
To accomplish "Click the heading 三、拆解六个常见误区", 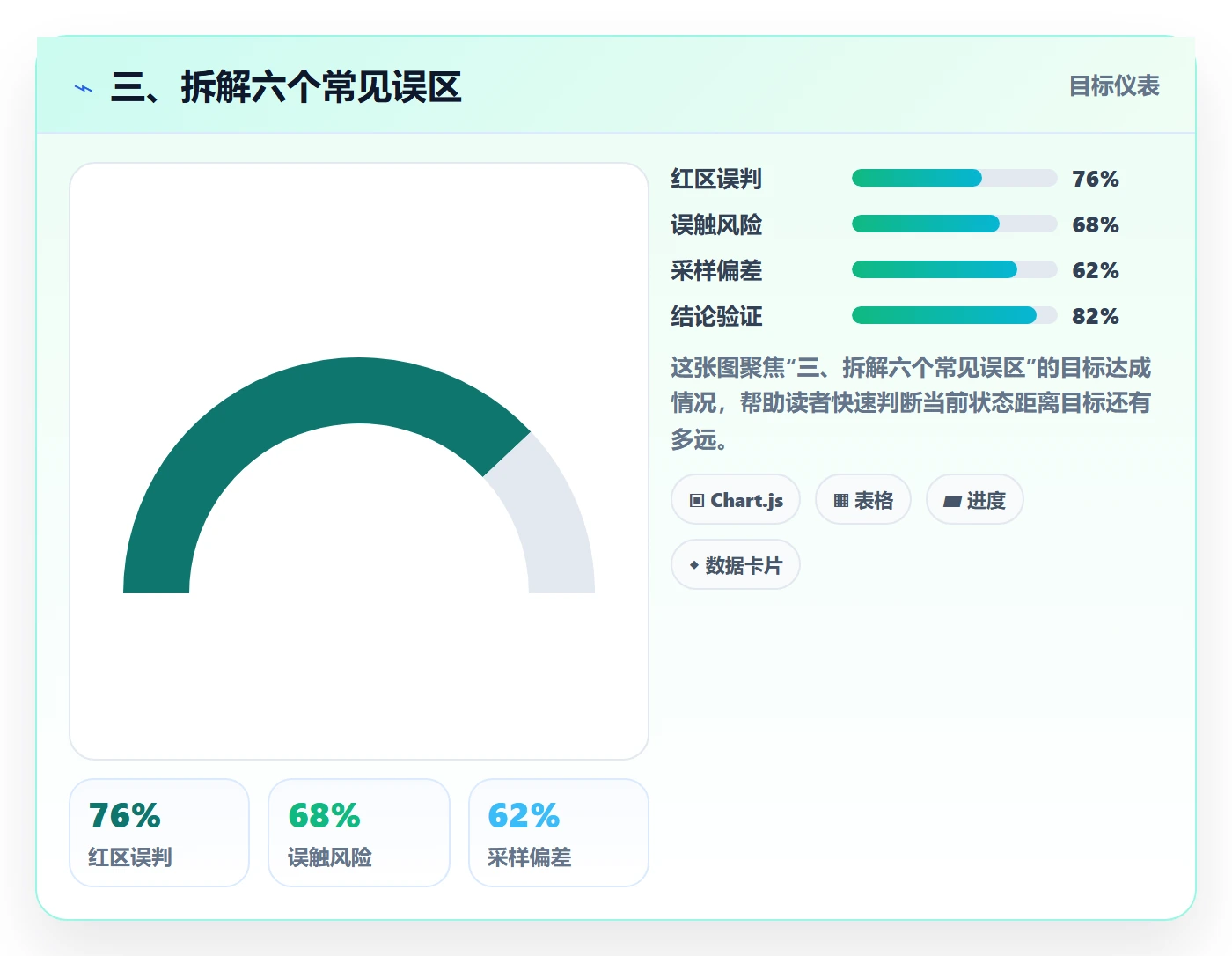I will [286, 87].
